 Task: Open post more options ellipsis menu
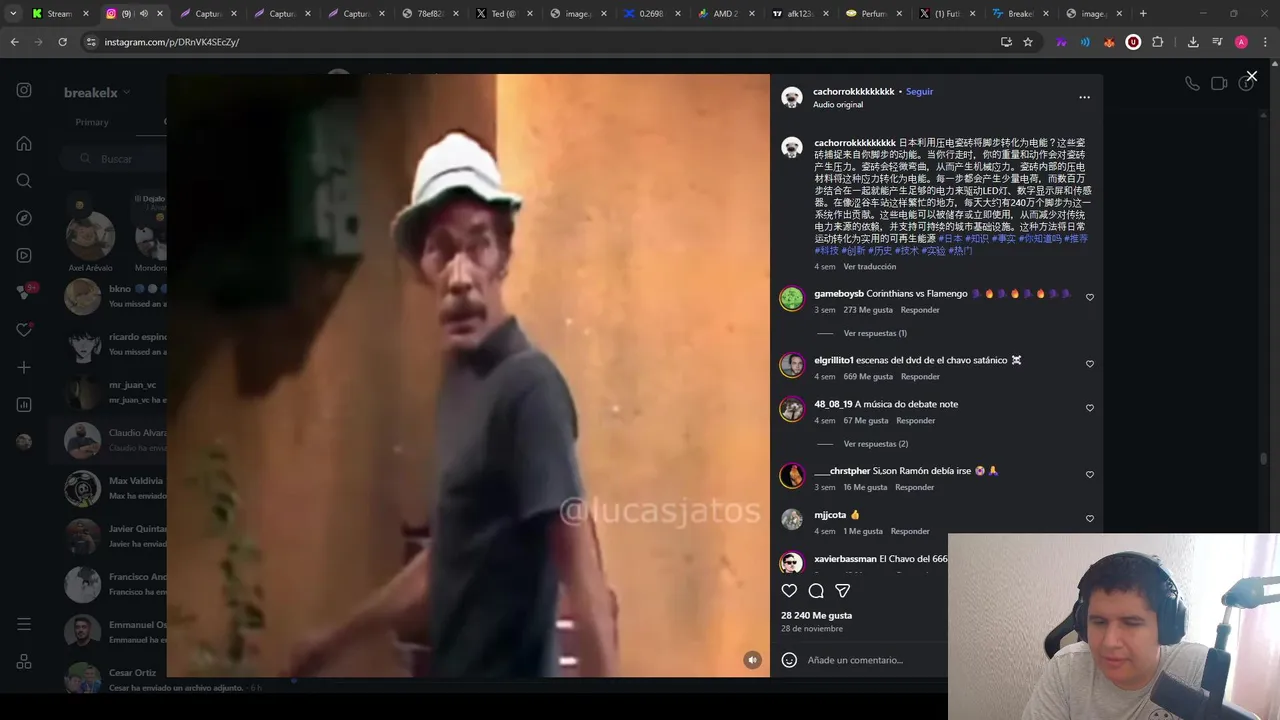pos(1084,97)
